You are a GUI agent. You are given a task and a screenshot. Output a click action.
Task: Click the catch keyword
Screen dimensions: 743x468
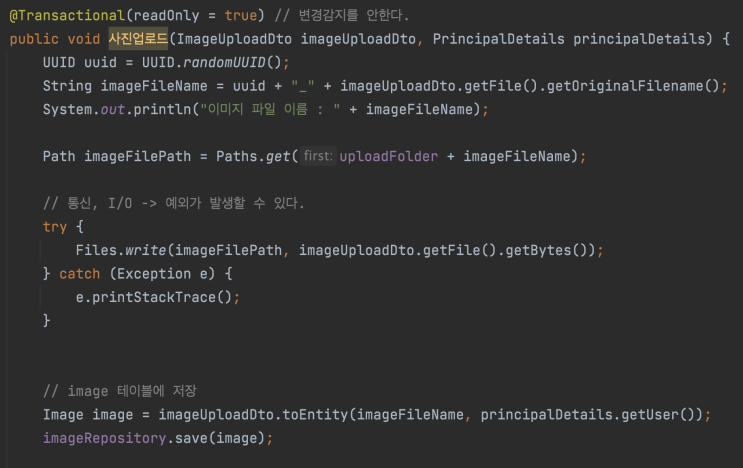point(80,274)
